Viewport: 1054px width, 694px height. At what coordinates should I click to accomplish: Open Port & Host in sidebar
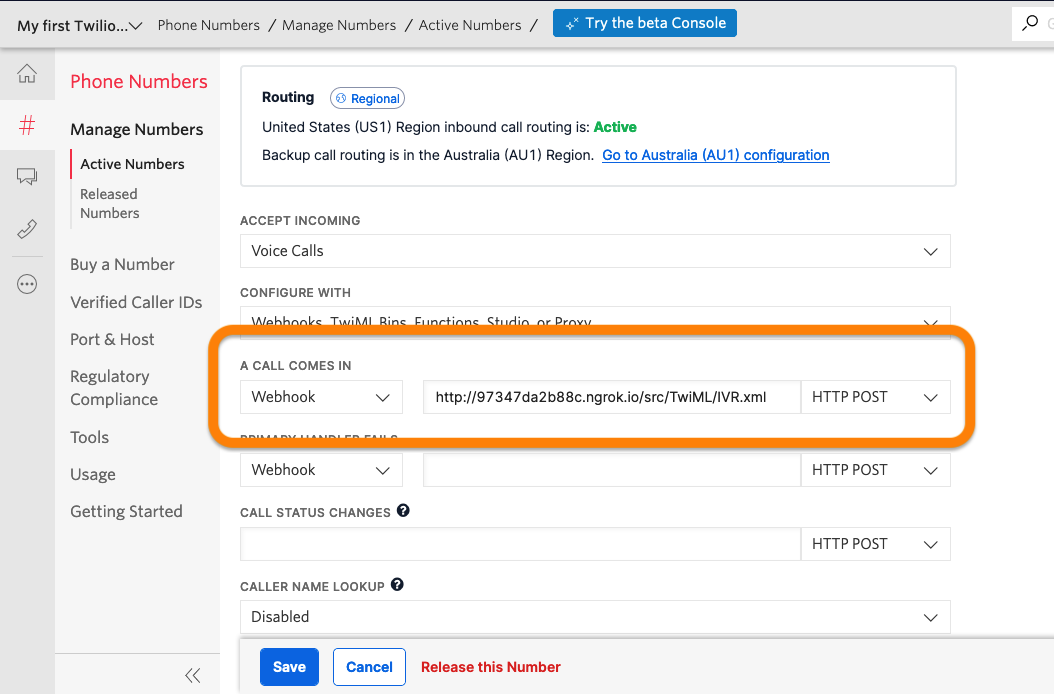112,339
